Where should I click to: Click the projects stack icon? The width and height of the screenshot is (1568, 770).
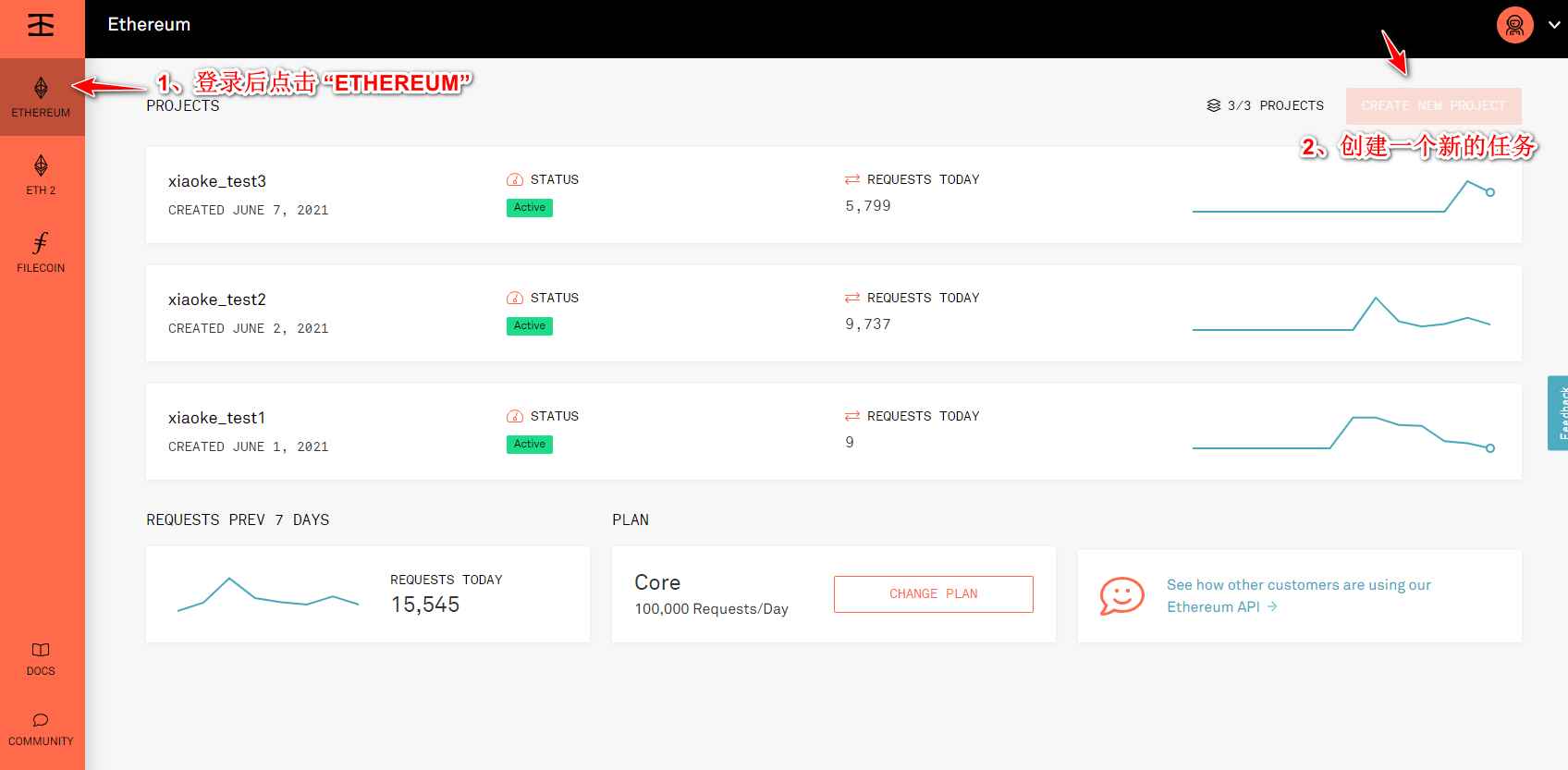tap(1213, 105)
